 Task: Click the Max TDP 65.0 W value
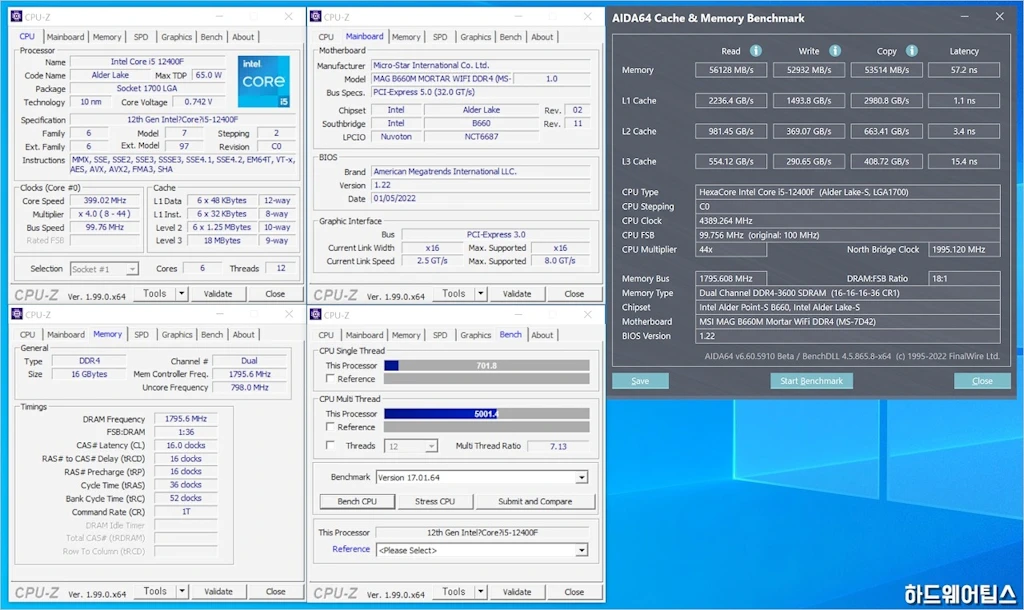pyautogui.click(x=209, y=75)
